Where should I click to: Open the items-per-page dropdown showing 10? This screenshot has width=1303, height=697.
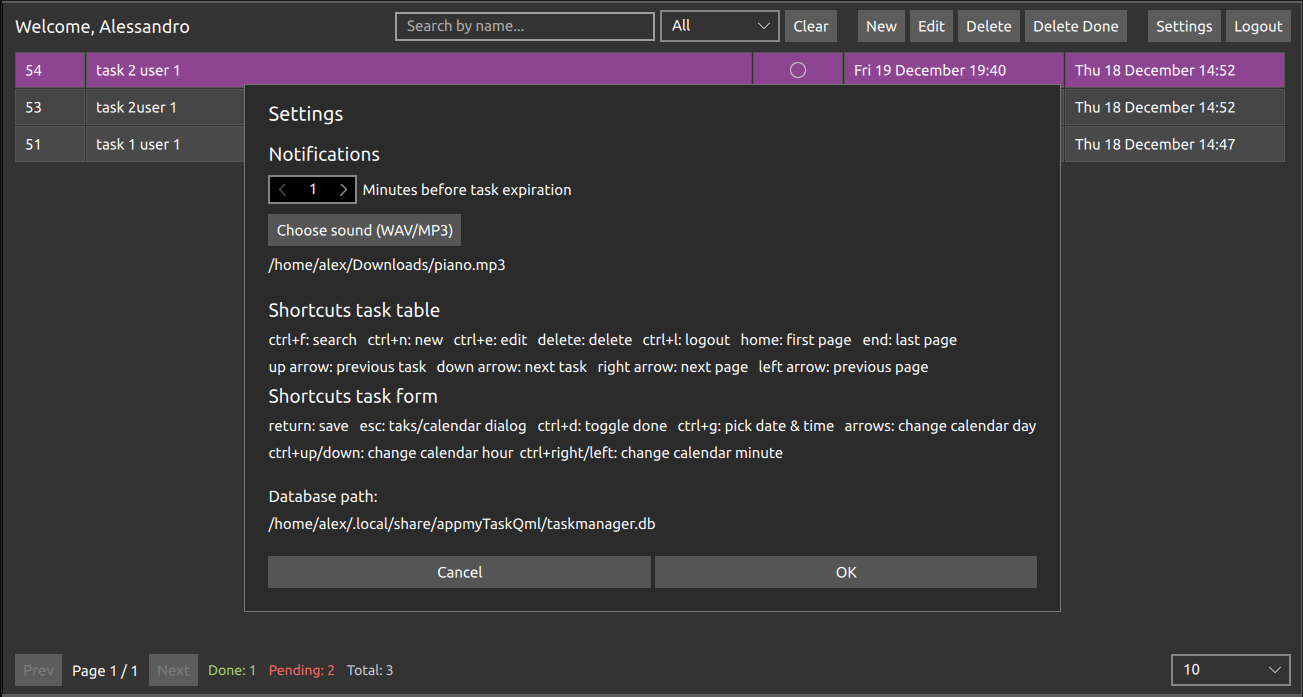click(x=1230, y=669)
